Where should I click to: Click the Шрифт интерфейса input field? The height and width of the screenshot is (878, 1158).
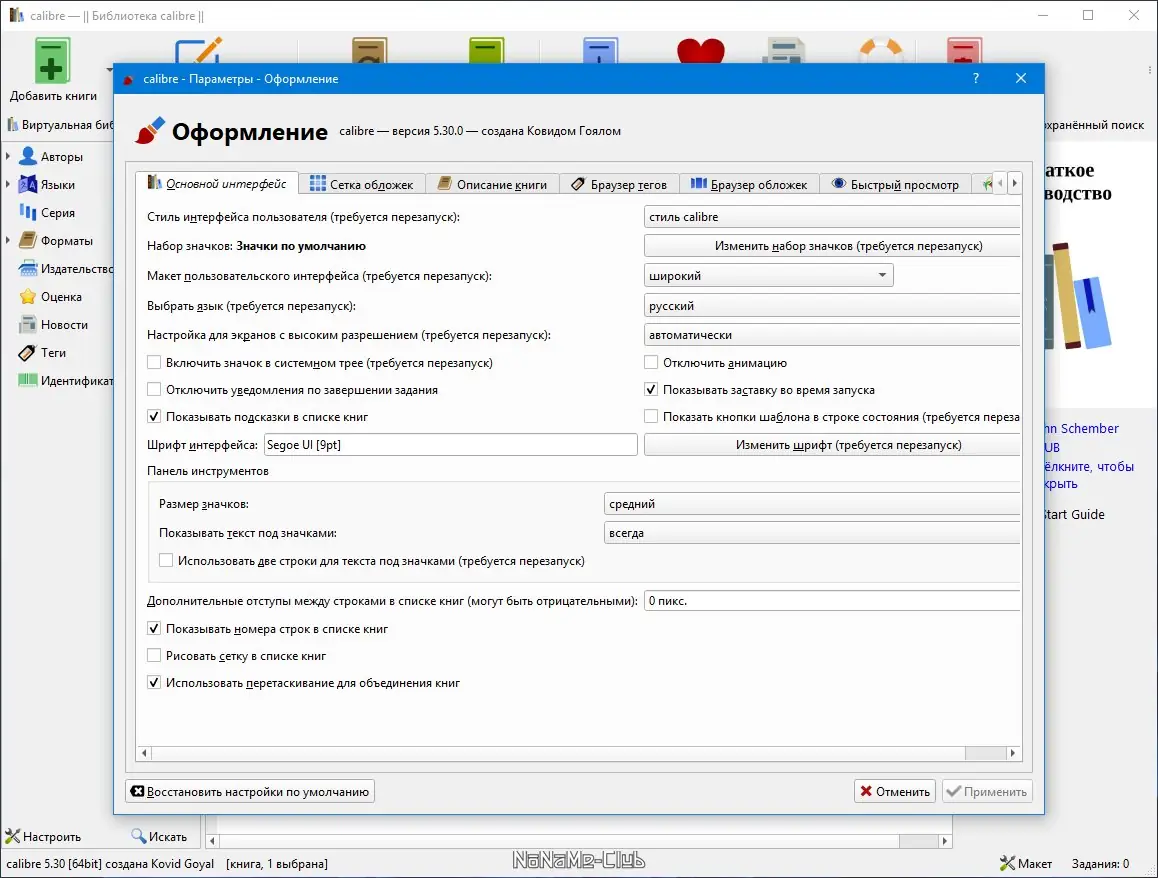click(450, 444)
